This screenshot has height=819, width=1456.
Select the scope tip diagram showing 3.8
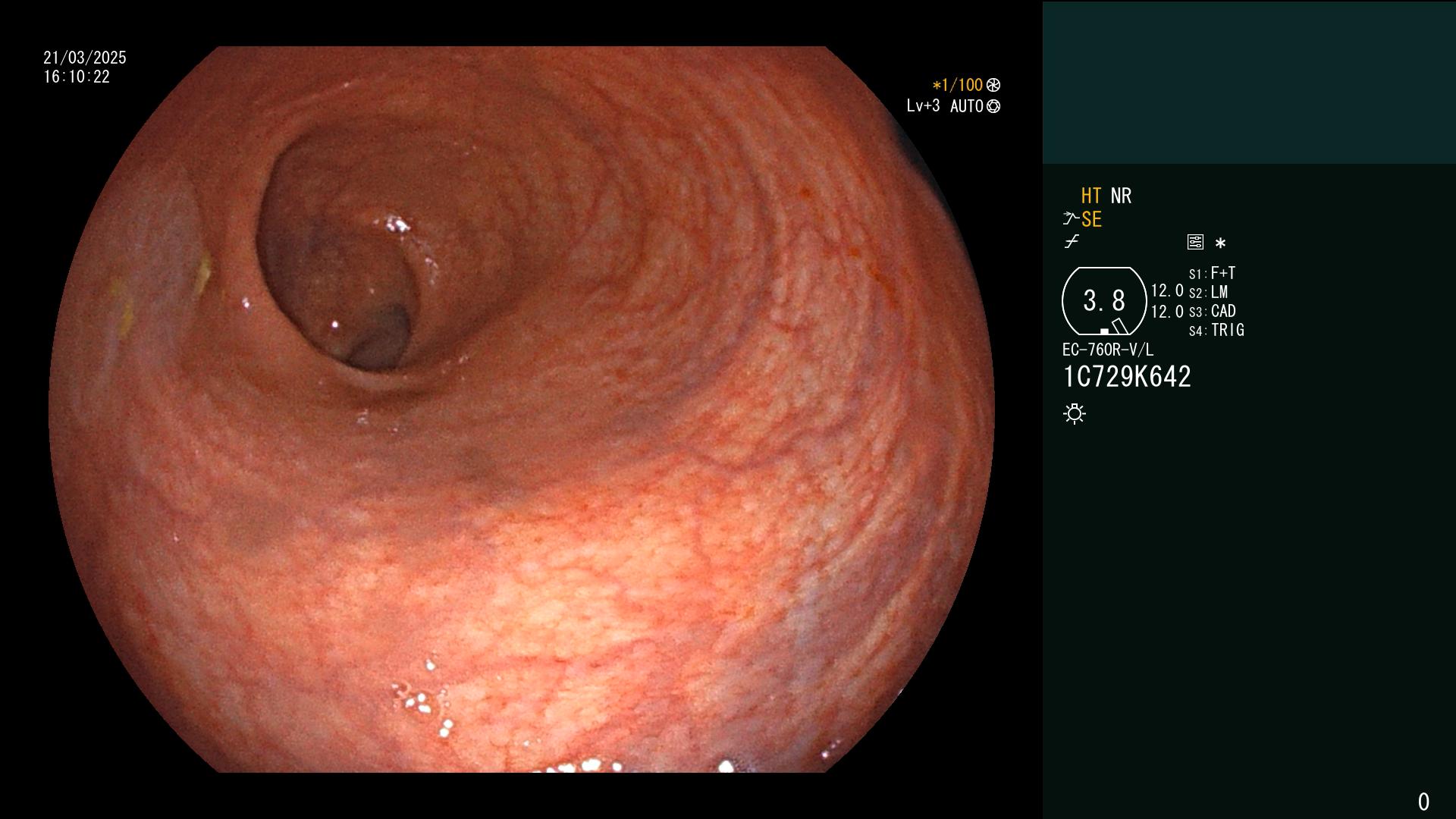coord(1104,301)
